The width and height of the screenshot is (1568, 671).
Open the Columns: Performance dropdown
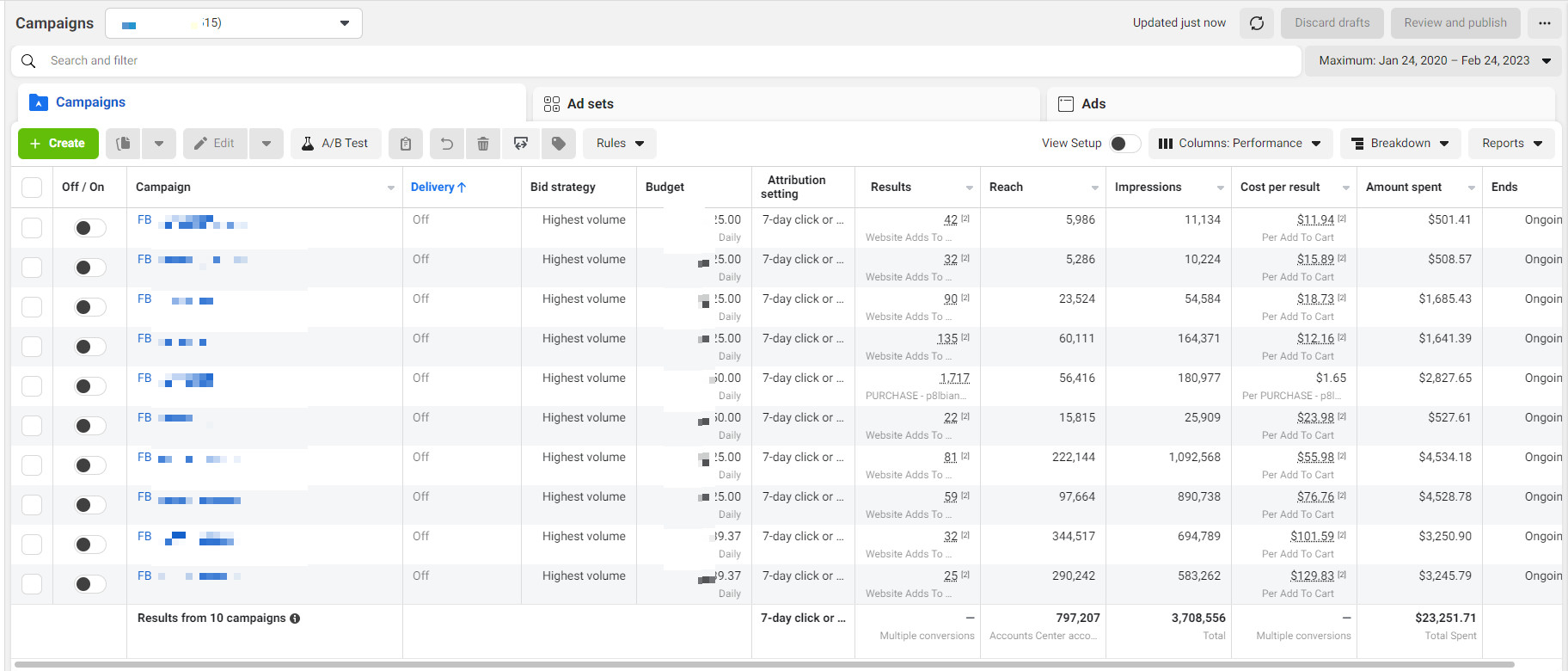click(x=1240, y=144)
